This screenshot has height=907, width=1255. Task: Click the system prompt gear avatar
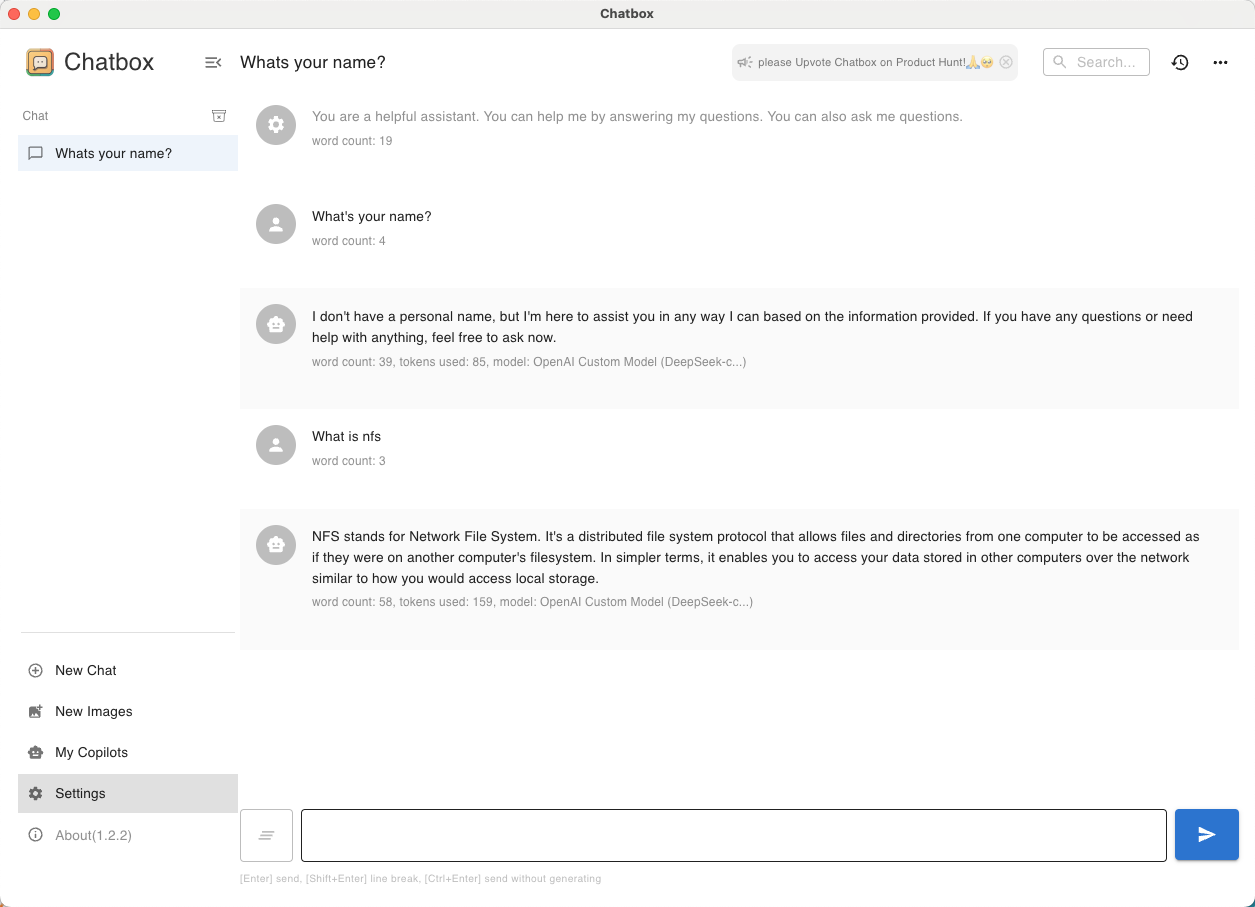point(276,125)
